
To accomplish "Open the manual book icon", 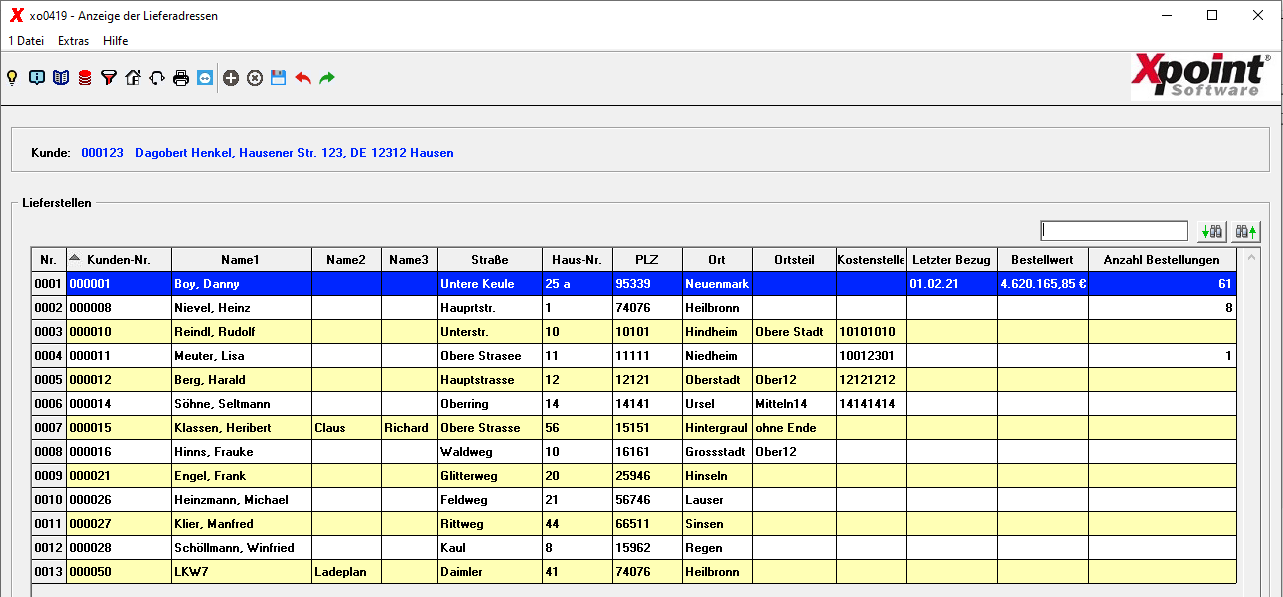I will (x=61, y=77).
